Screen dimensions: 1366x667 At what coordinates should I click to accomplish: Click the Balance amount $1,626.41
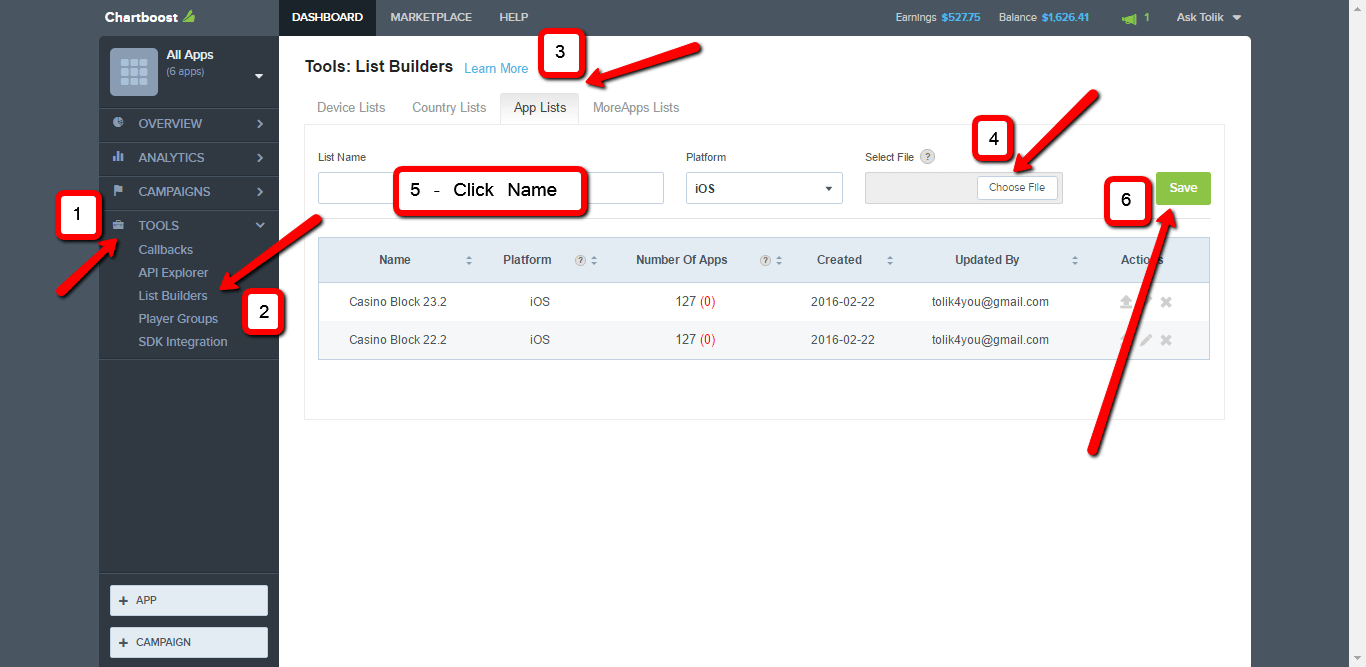point(1065,17)
